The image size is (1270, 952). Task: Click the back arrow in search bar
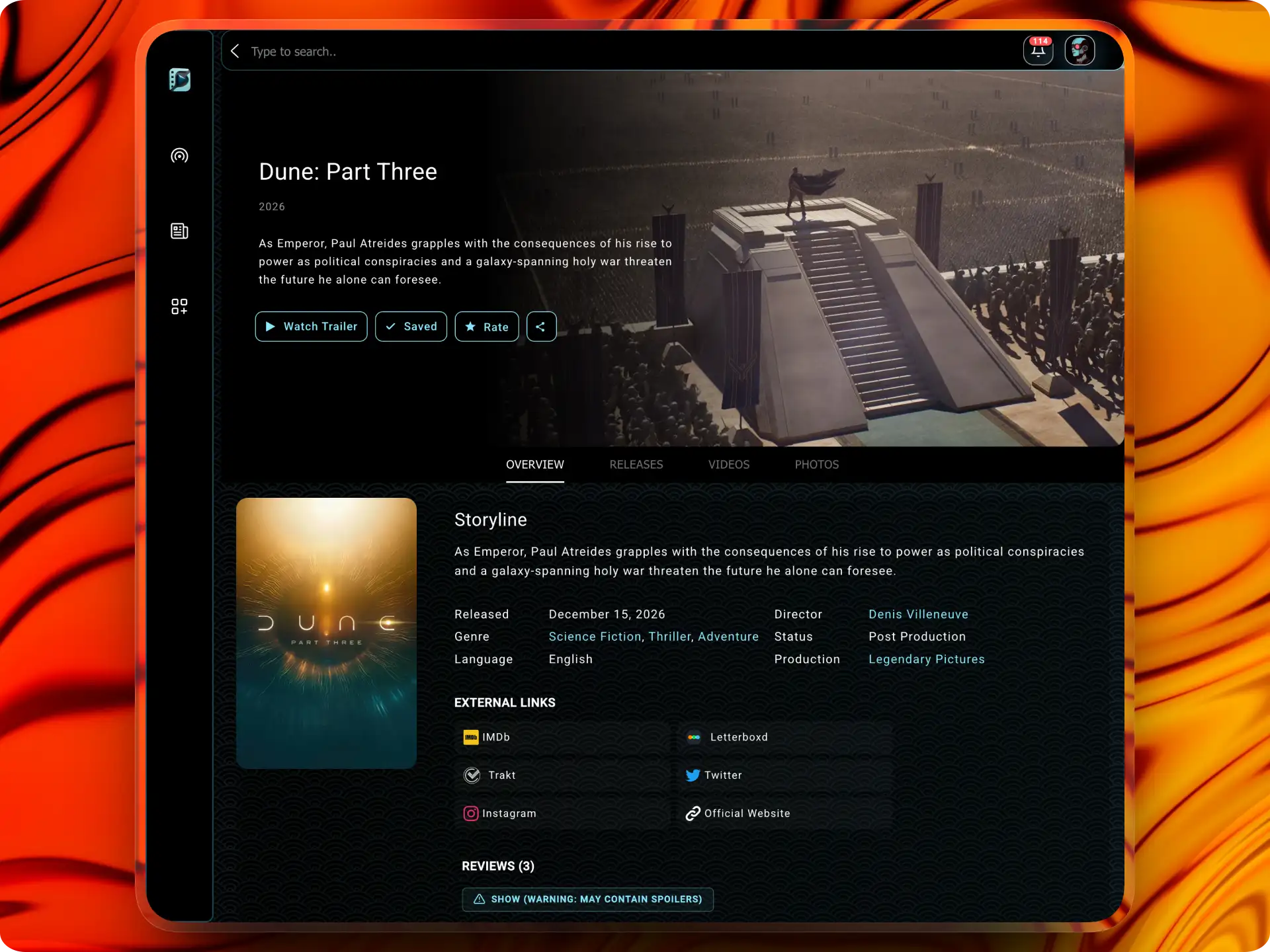[x=235, y=51]
